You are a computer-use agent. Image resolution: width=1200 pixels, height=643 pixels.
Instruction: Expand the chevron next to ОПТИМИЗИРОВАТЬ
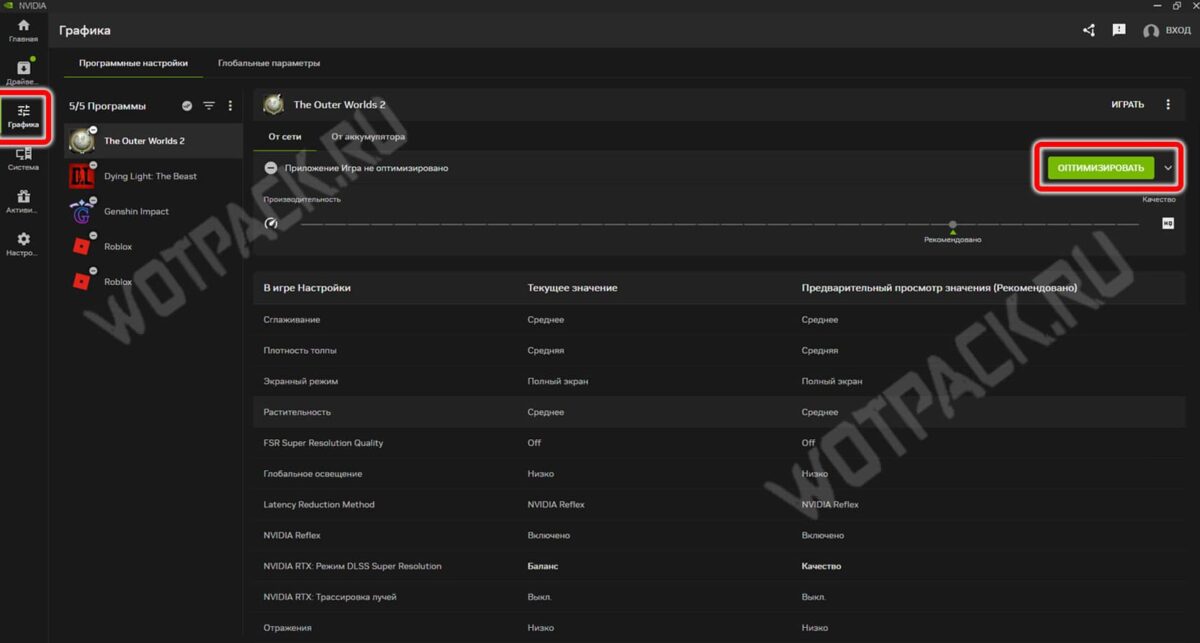(1168, 168)
